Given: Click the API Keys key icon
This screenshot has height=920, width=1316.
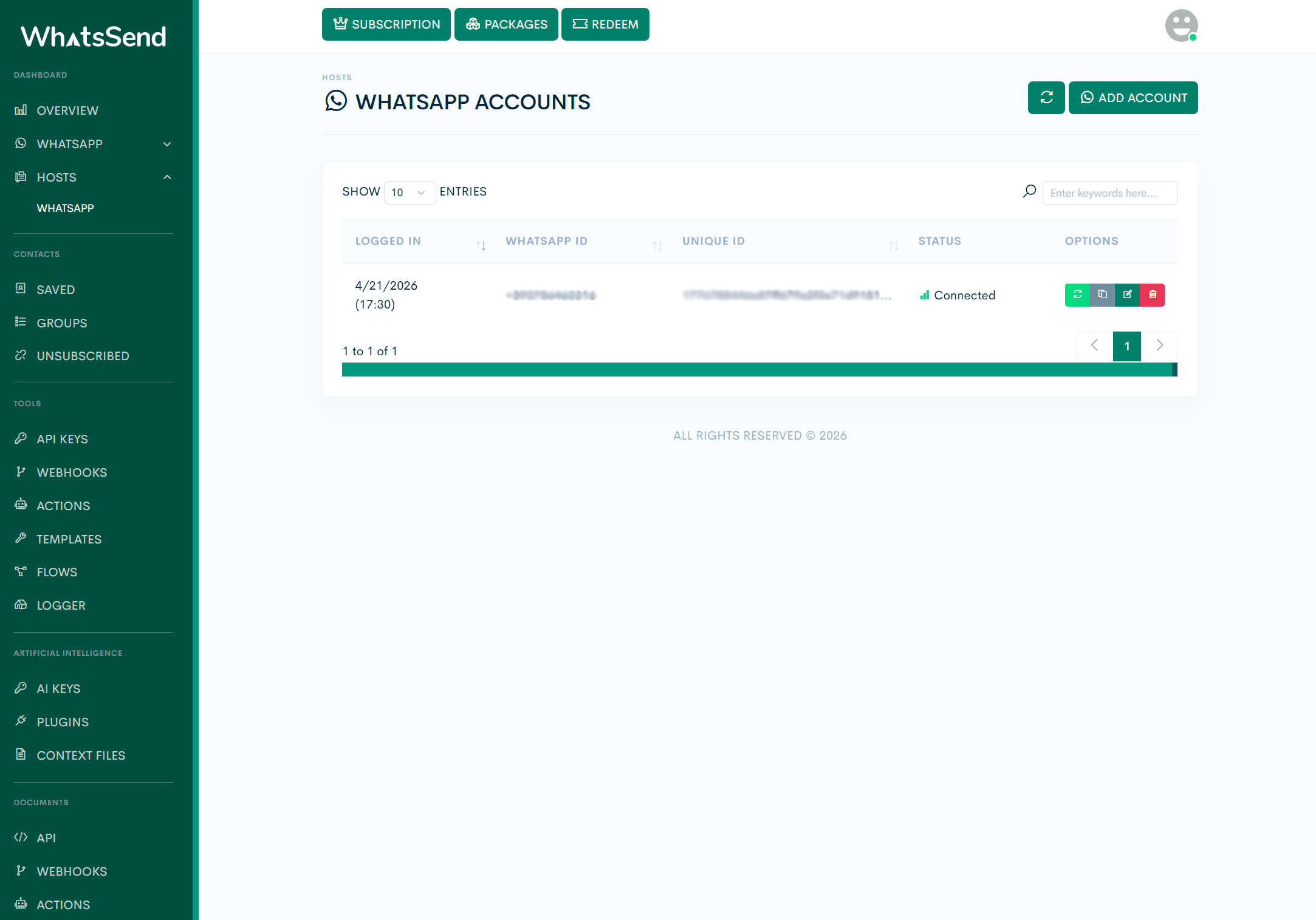Looking at the screenshot, I should [21, 438].
